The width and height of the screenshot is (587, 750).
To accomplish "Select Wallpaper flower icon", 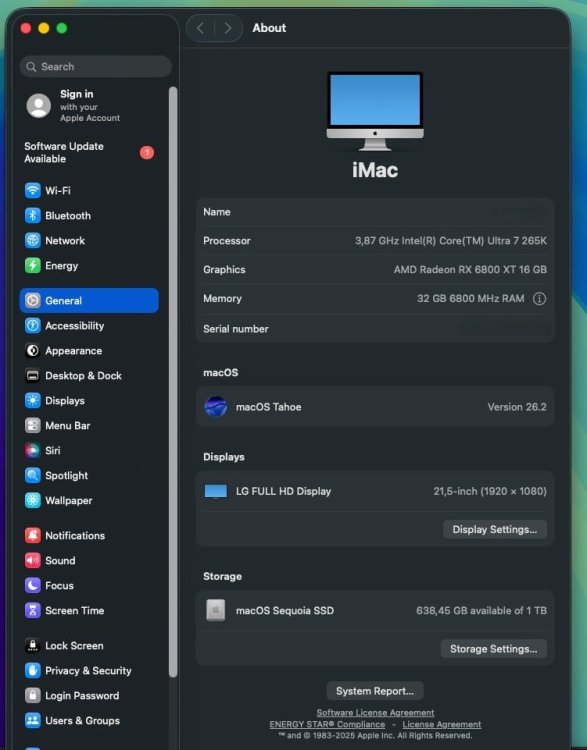I will coord(33,500).
